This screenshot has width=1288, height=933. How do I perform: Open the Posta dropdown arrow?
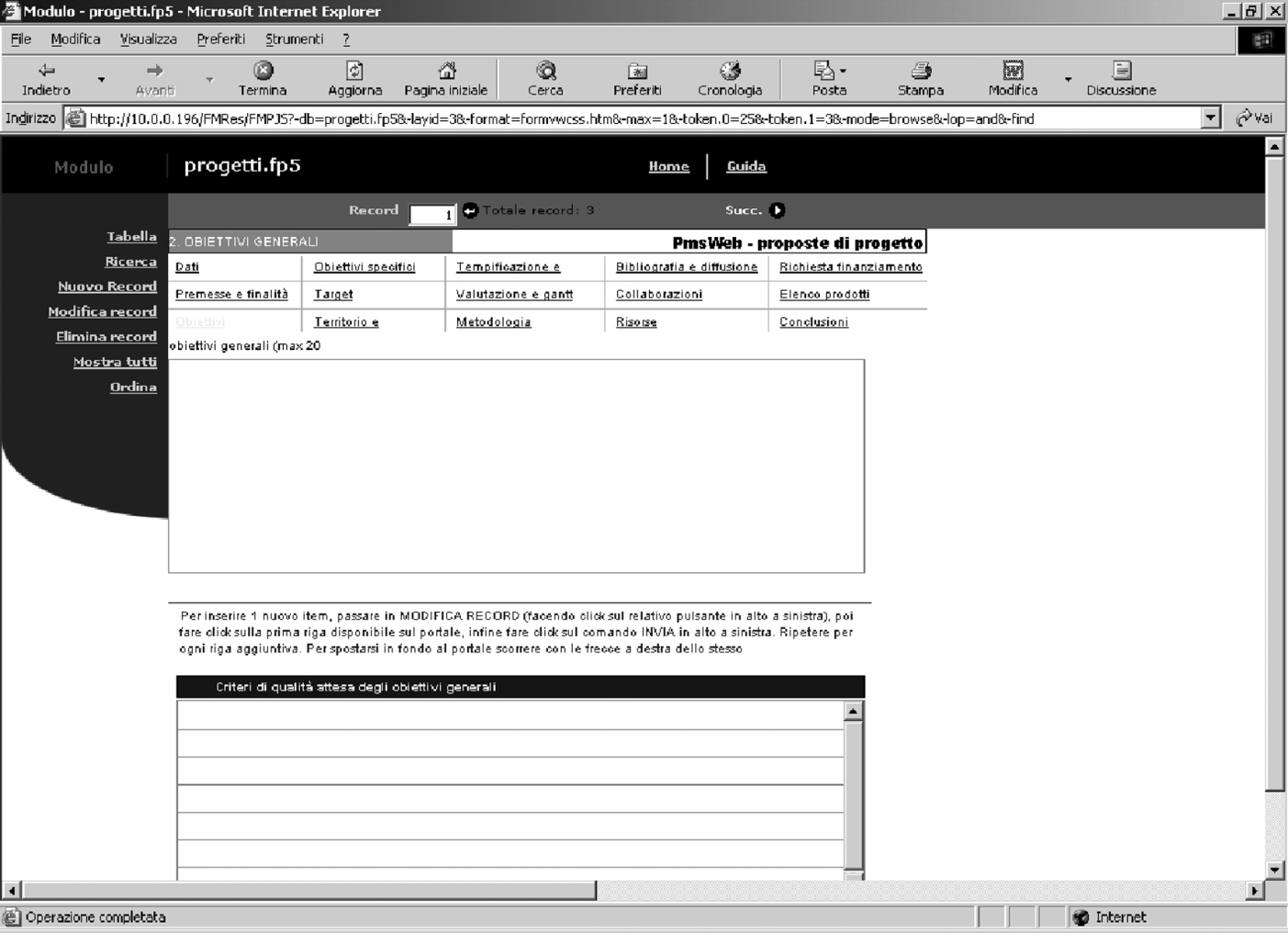click(x=843, y=71)
